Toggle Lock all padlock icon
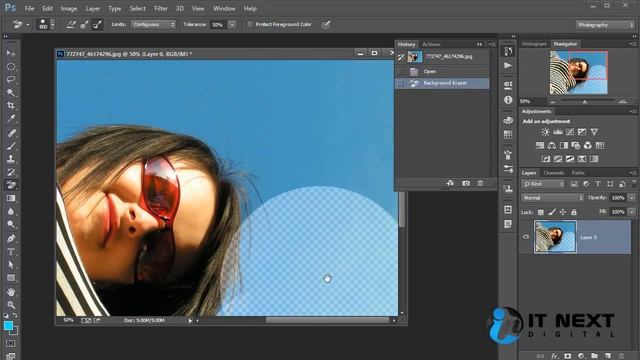Viewport: 640px width, 360px height. (573, 212)
